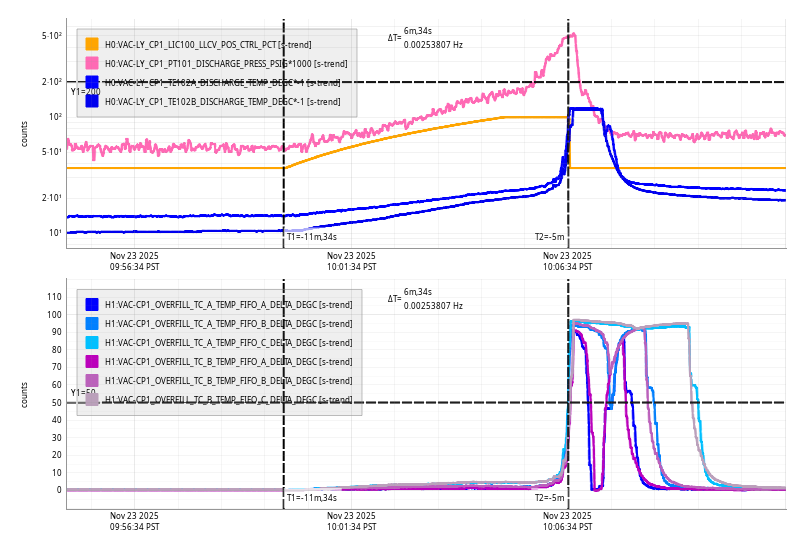
Task: Click the OVERFILL_TC_A_TEMP_FIFO_B legend swatch
Action: point(92,323)
